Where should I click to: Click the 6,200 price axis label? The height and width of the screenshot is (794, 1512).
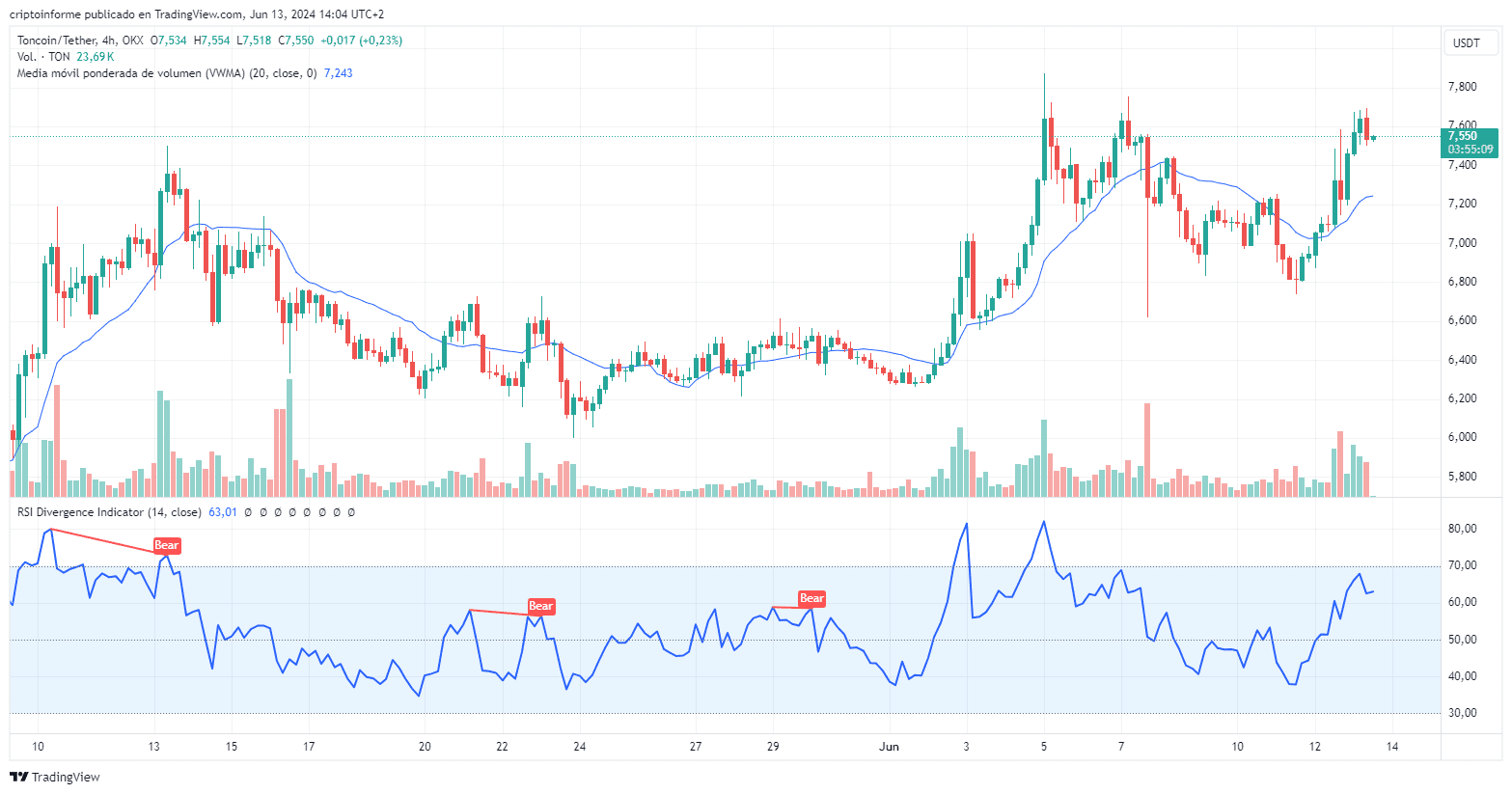tap(1462, 398)
